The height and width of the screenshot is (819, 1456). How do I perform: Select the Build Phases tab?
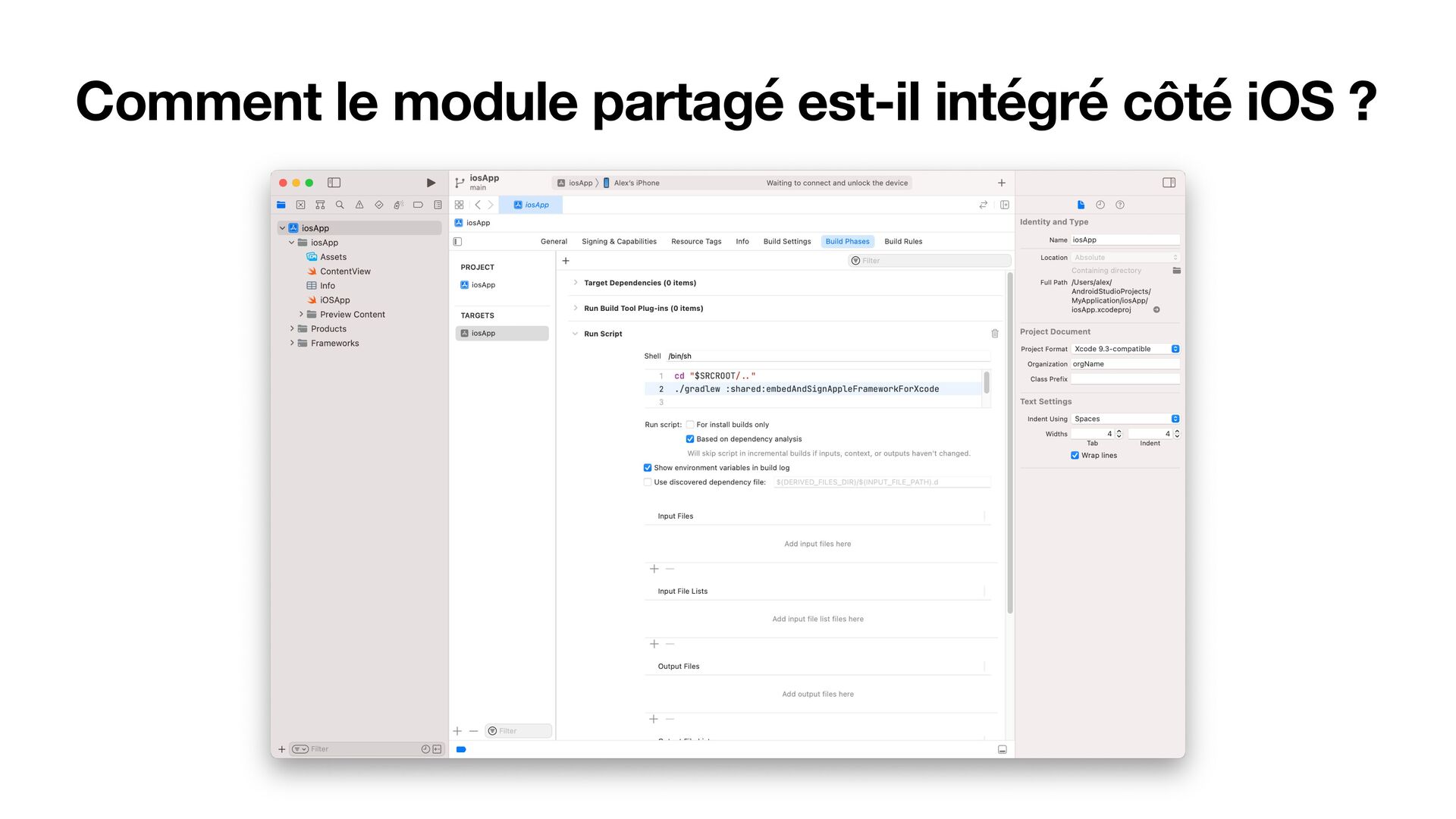[847, 242]
